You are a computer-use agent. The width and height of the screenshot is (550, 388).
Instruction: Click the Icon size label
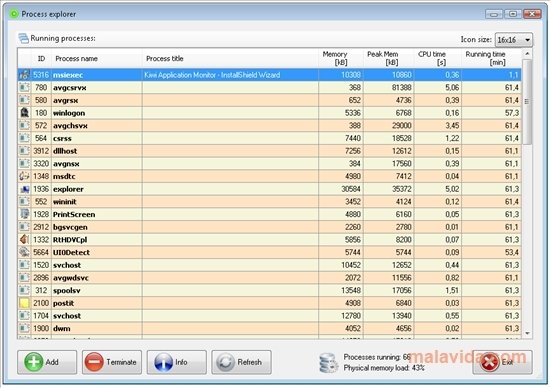click(x=476, y=40)
